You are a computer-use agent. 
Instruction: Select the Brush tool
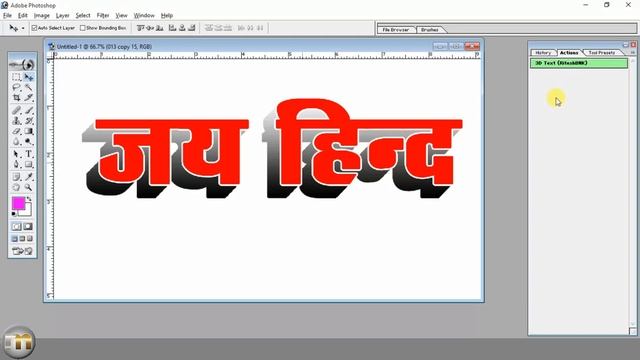coord(29,110)
